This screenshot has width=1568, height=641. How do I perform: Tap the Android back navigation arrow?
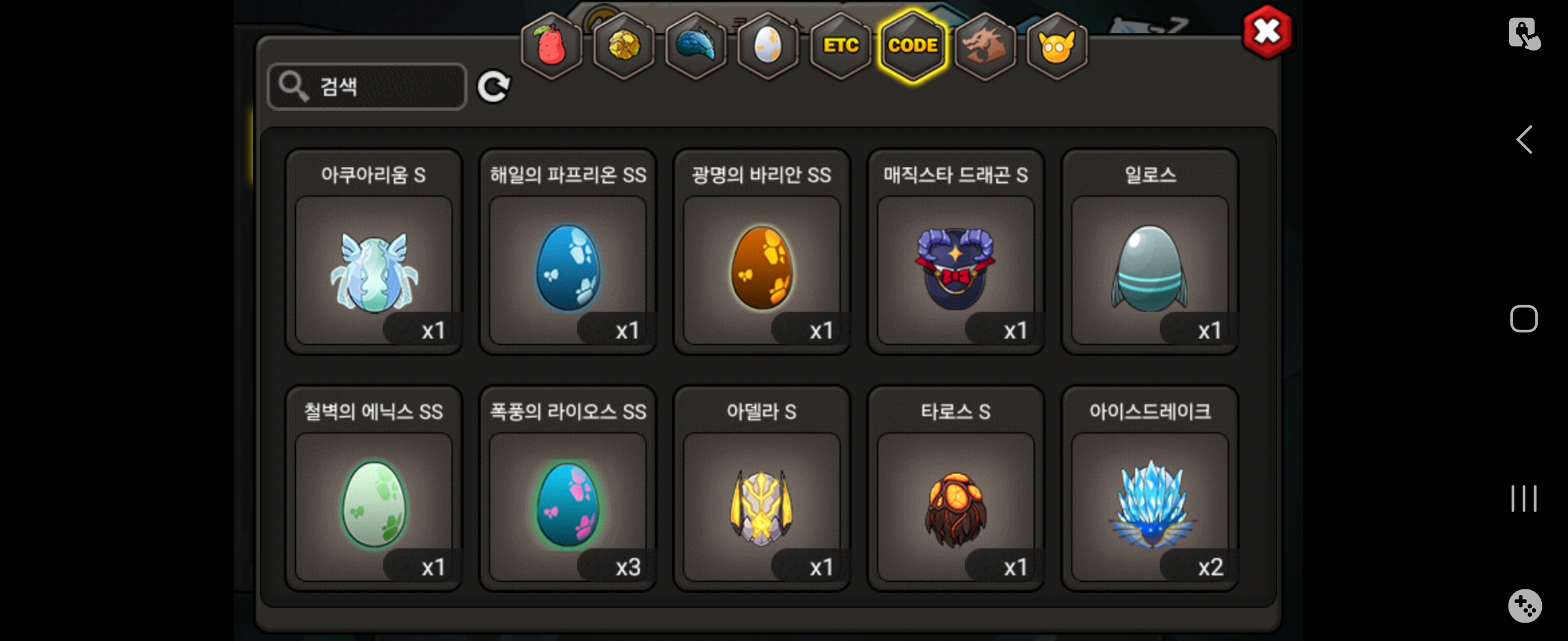(1523, 140)
